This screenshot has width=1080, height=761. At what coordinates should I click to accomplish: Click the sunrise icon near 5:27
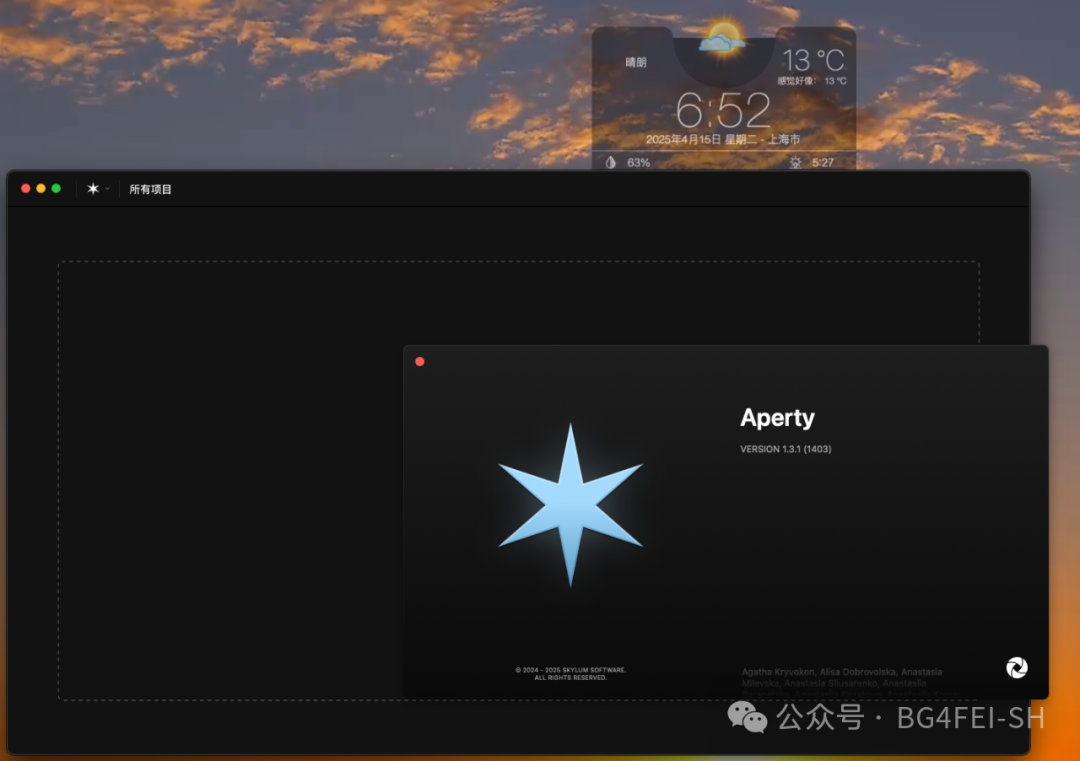pyautogui.click(x=795, y=163)
